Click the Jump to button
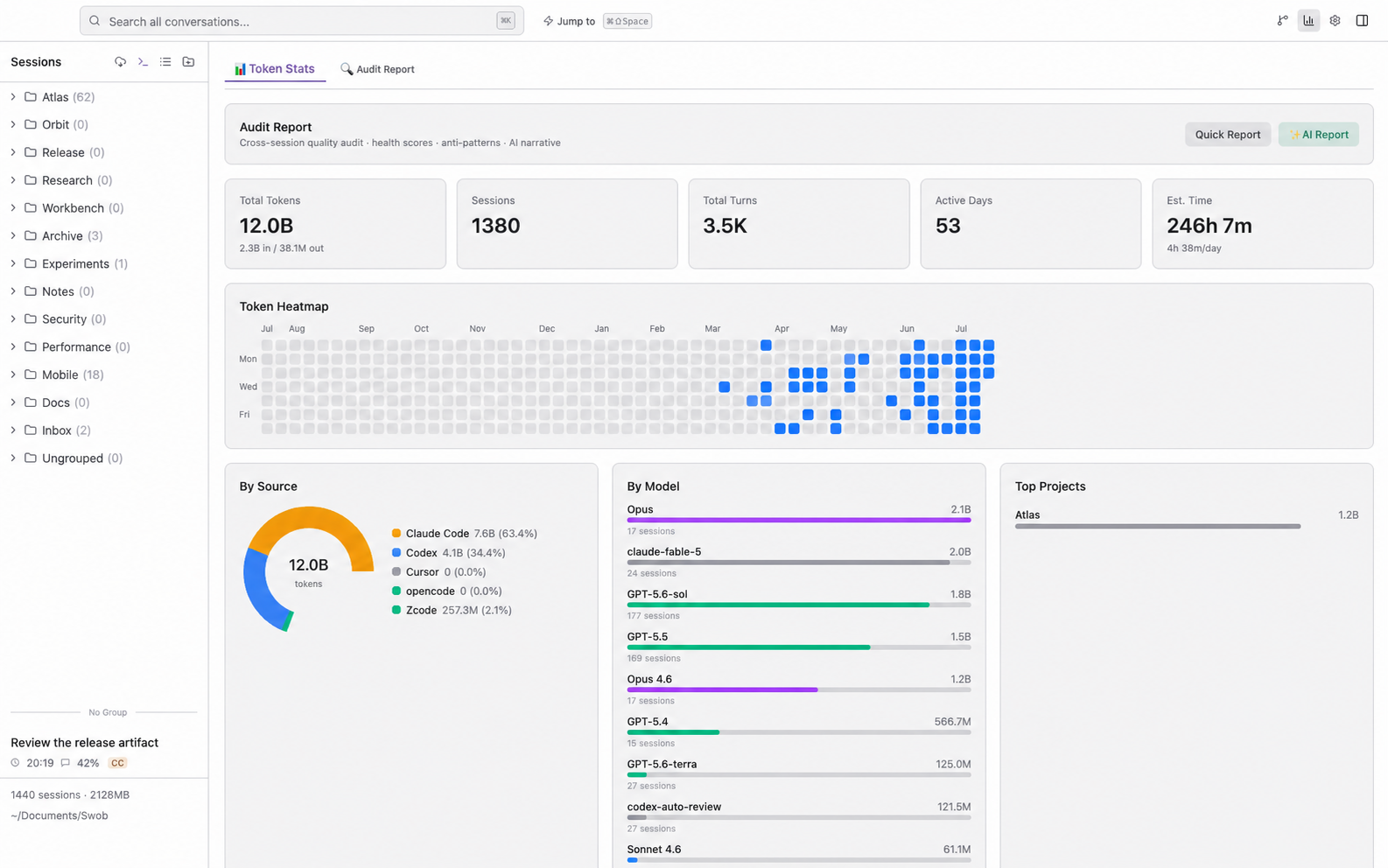Screen dimensions: 1388x868 pos(597,21)
